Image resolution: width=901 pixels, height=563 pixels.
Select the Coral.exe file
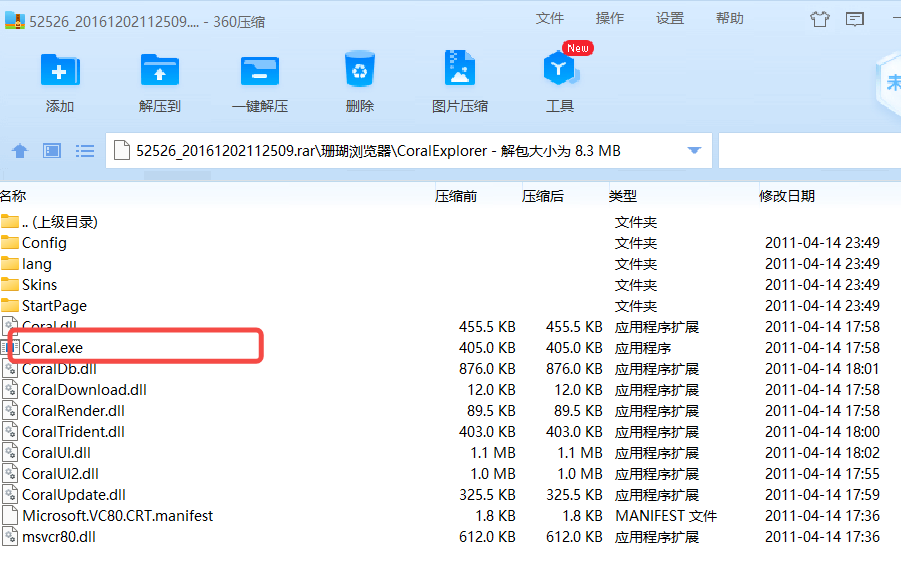[x=52, y=348]
